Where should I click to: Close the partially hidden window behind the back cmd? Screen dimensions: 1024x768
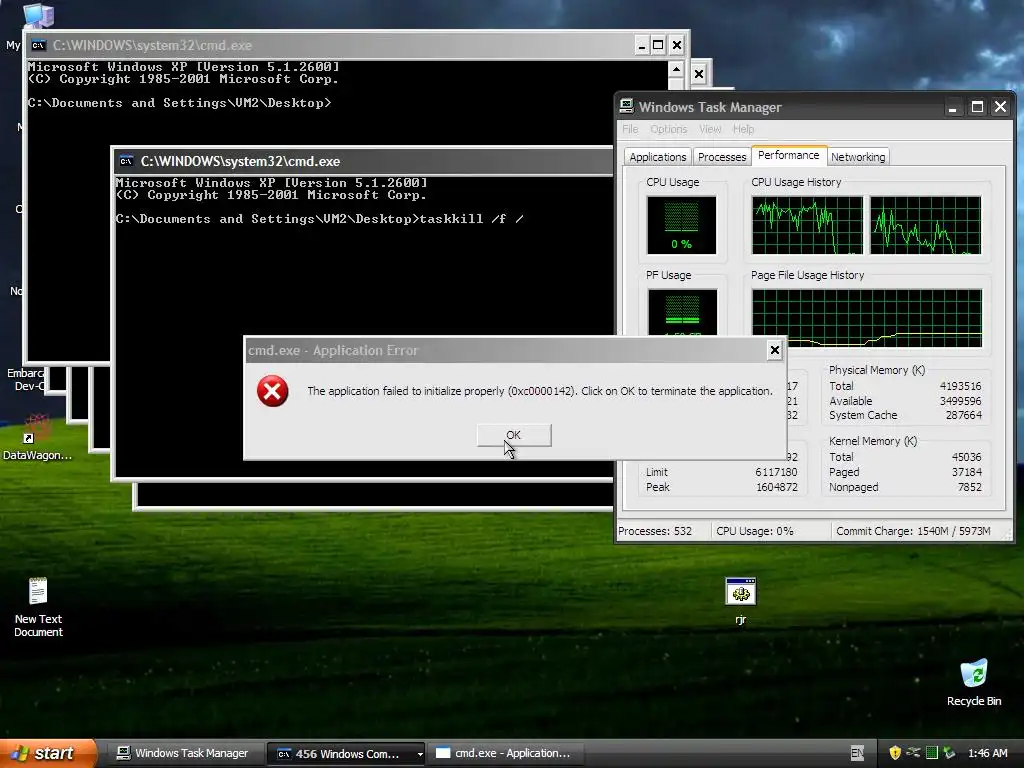pos(699,74)
